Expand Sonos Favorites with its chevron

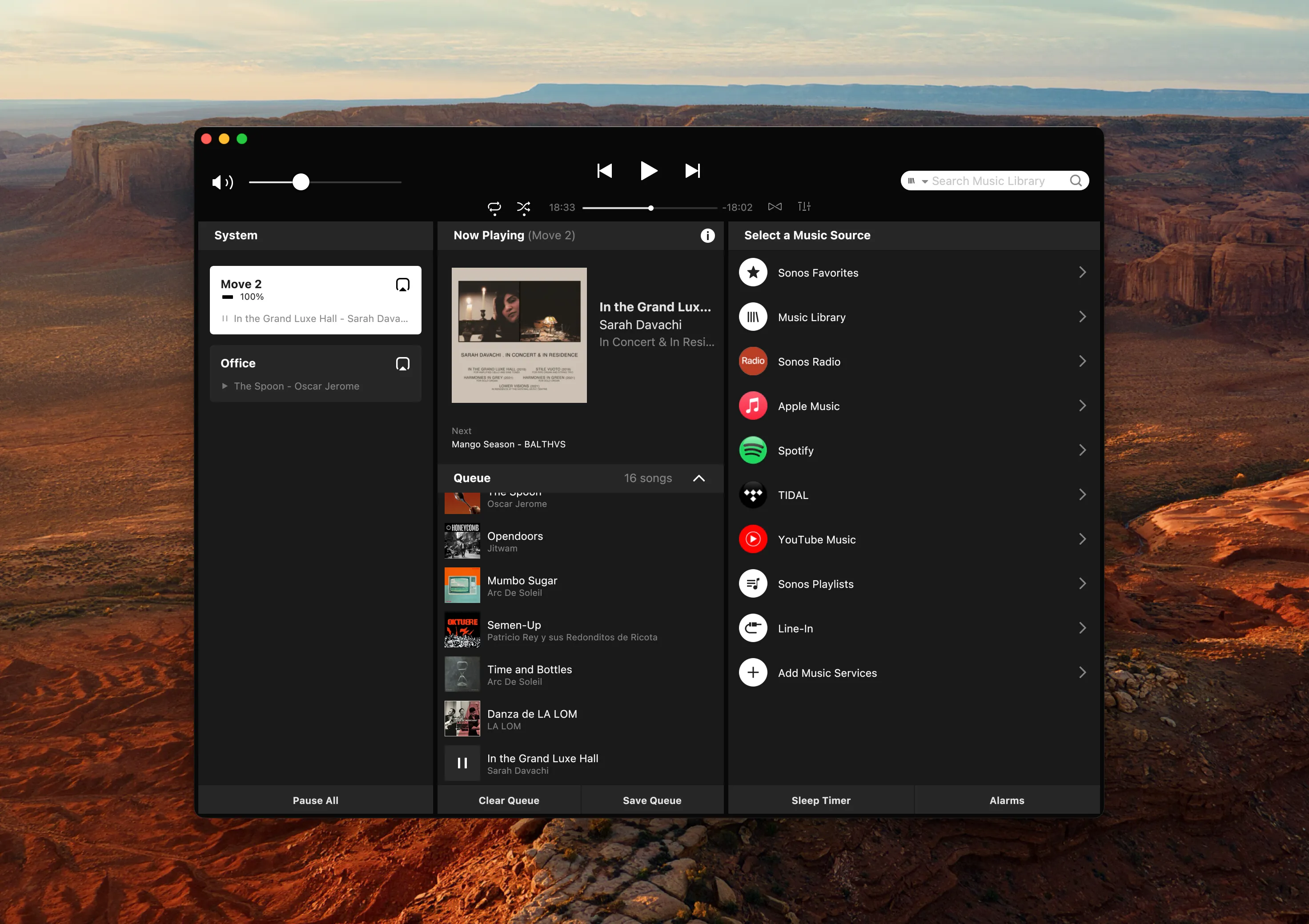(x=1082, y=273)
